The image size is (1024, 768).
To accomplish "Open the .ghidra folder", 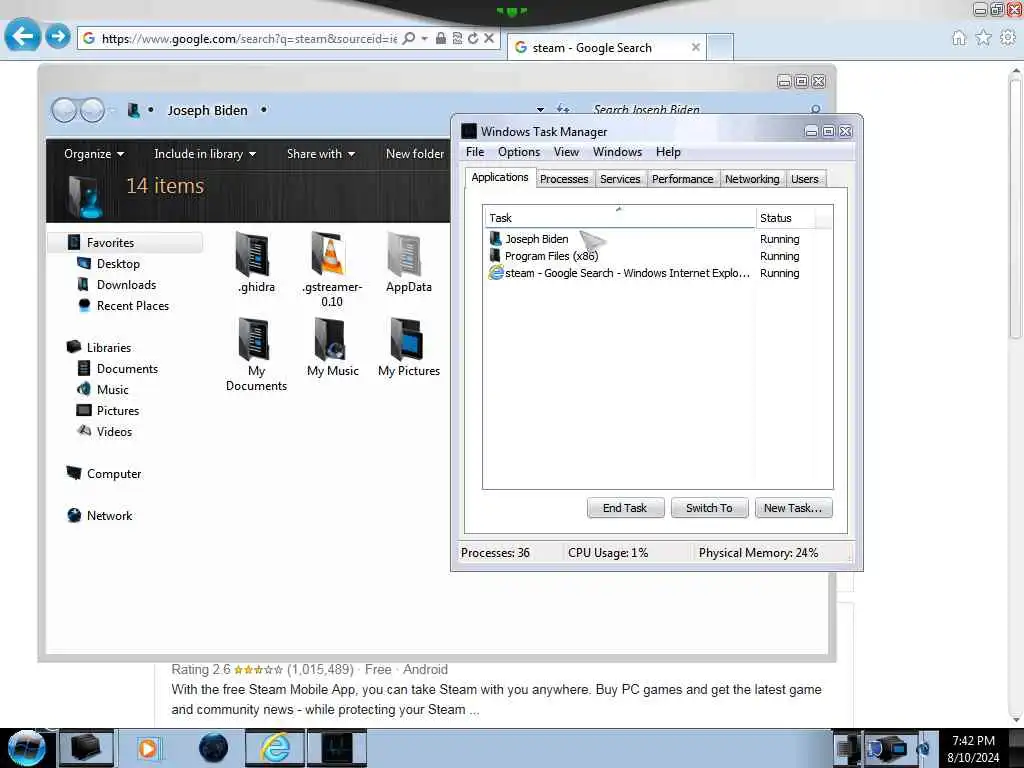I will point(255,263).
